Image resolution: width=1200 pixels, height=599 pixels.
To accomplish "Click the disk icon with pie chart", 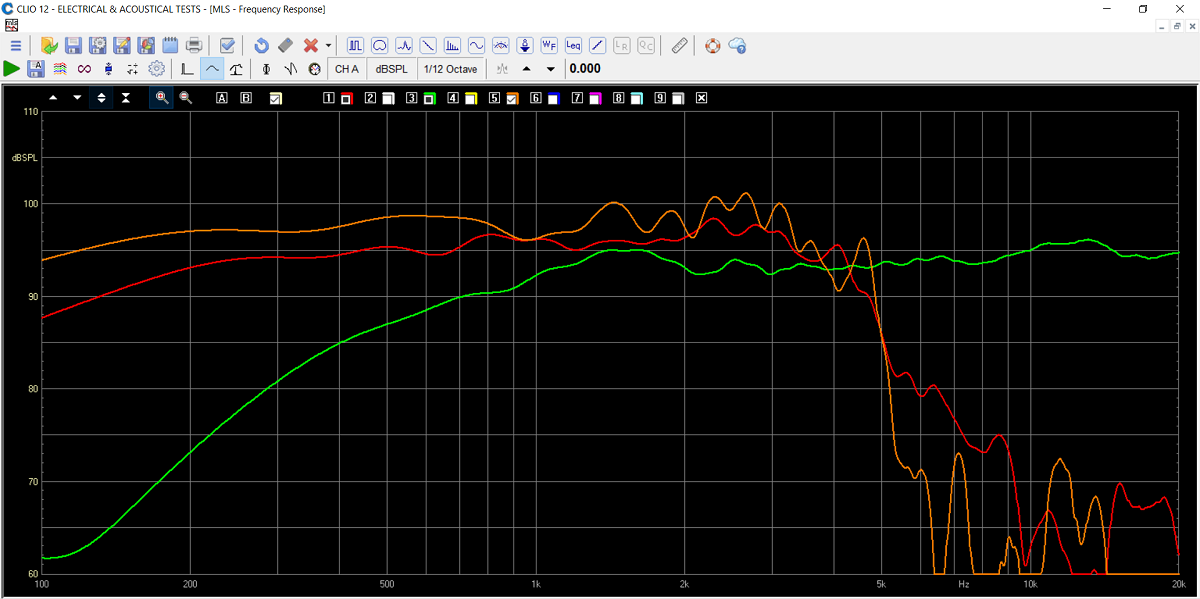I will 146,46.
